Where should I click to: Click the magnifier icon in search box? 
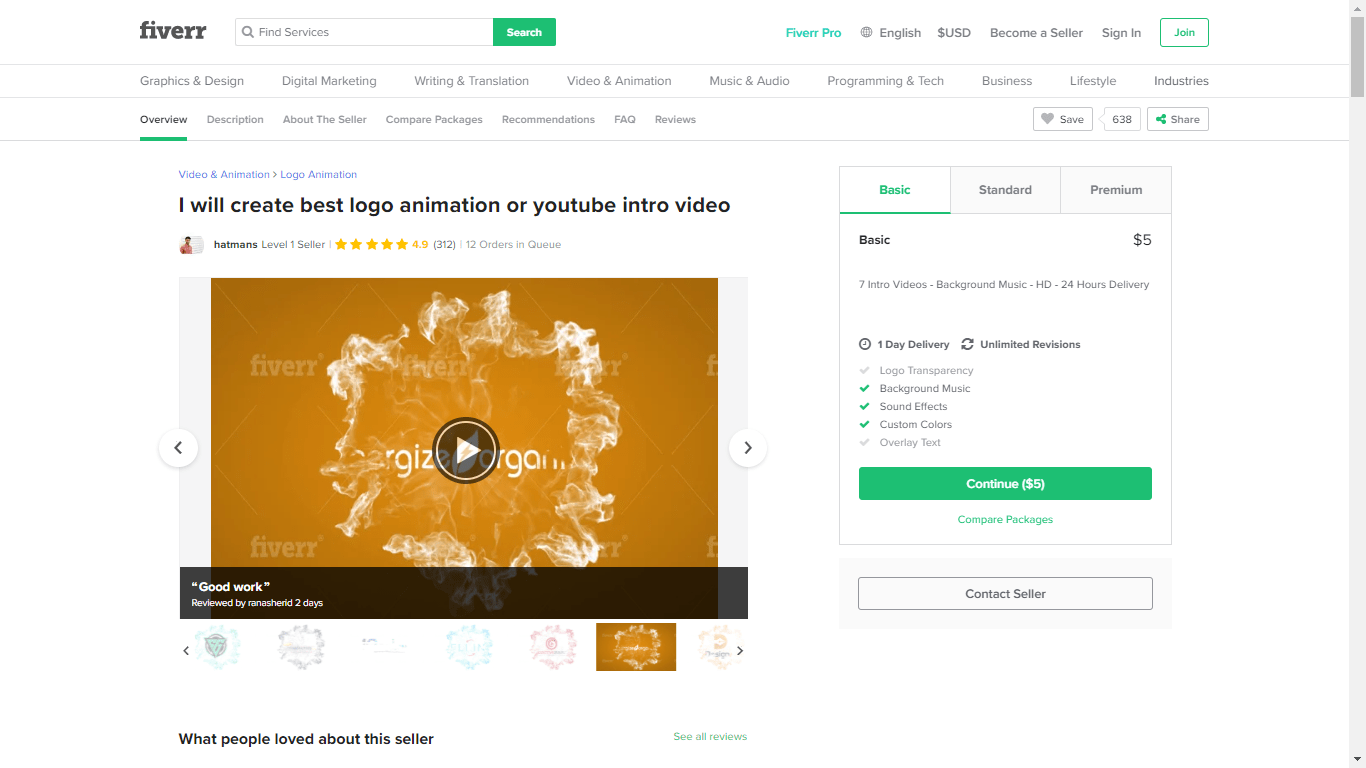click(248, 32)
